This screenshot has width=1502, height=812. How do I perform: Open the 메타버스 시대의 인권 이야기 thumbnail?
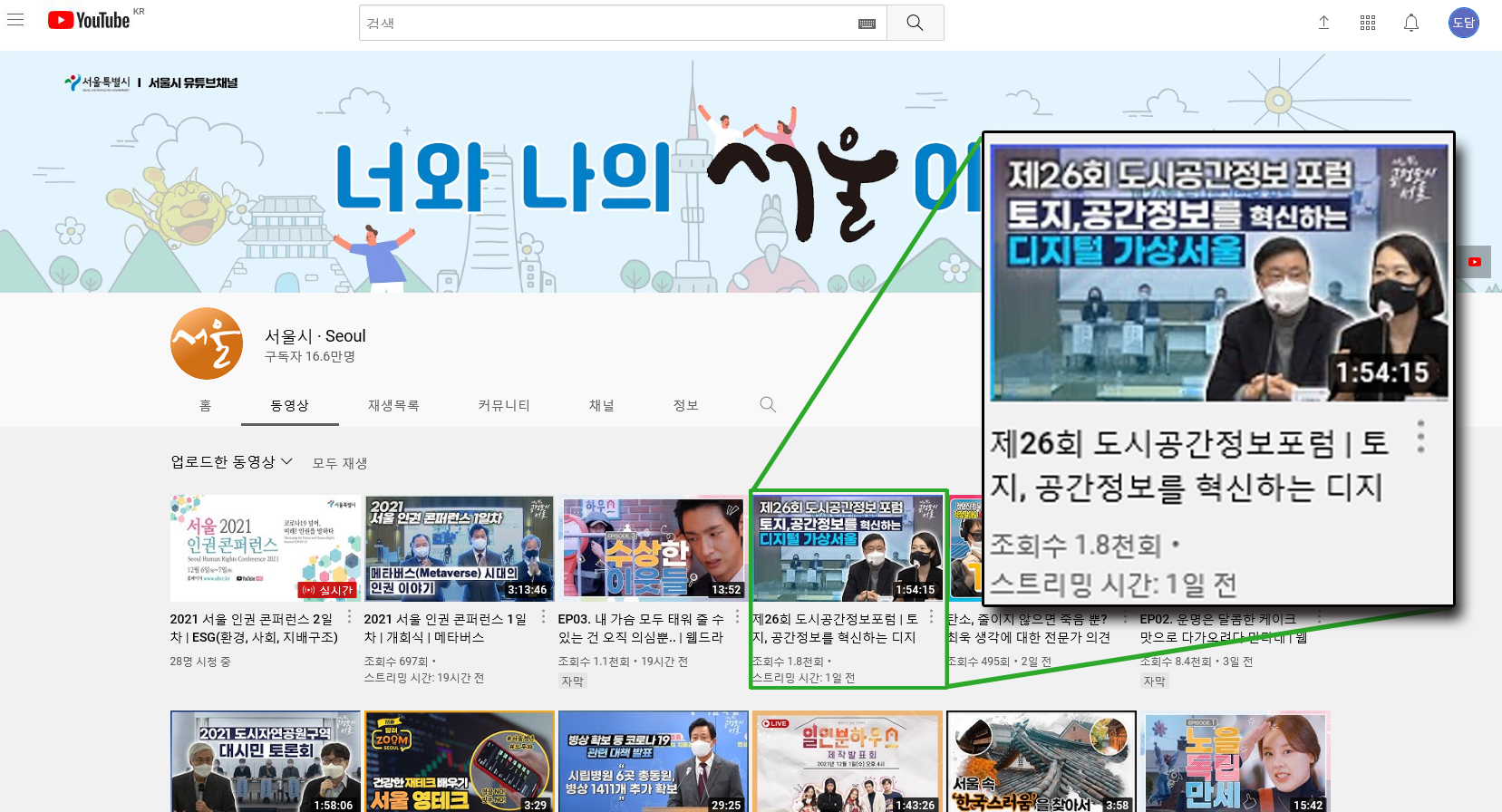[459, 547]
